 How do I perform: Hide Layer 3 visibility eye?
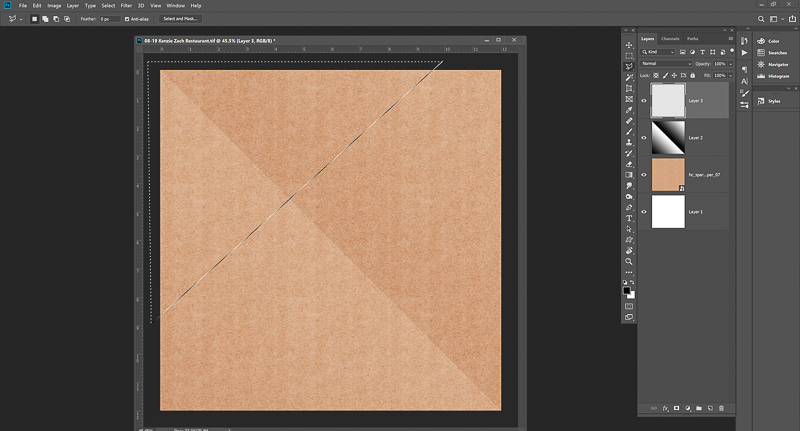pos(645,101)
